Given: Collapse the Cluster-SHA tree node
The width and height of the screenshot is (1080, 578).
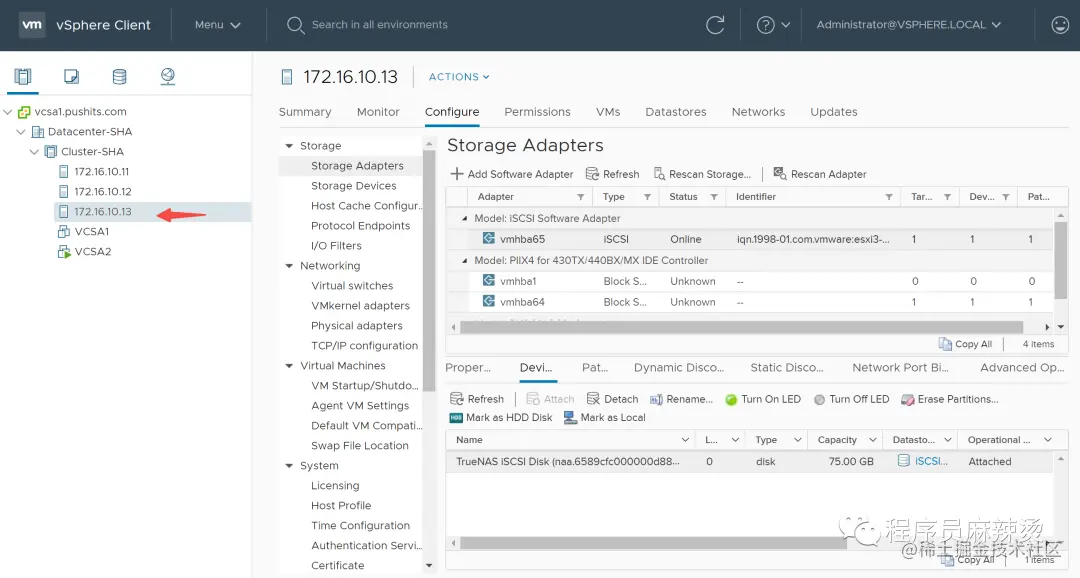Looking at the screenshot, I should (34, 152).
